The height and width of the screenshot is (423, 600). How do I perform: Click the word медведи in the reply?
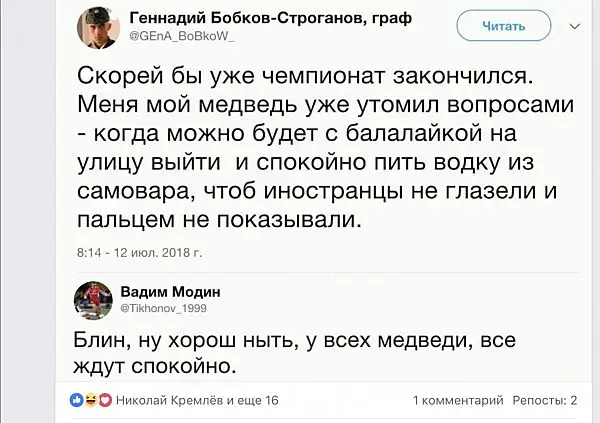tap(411, 340)
